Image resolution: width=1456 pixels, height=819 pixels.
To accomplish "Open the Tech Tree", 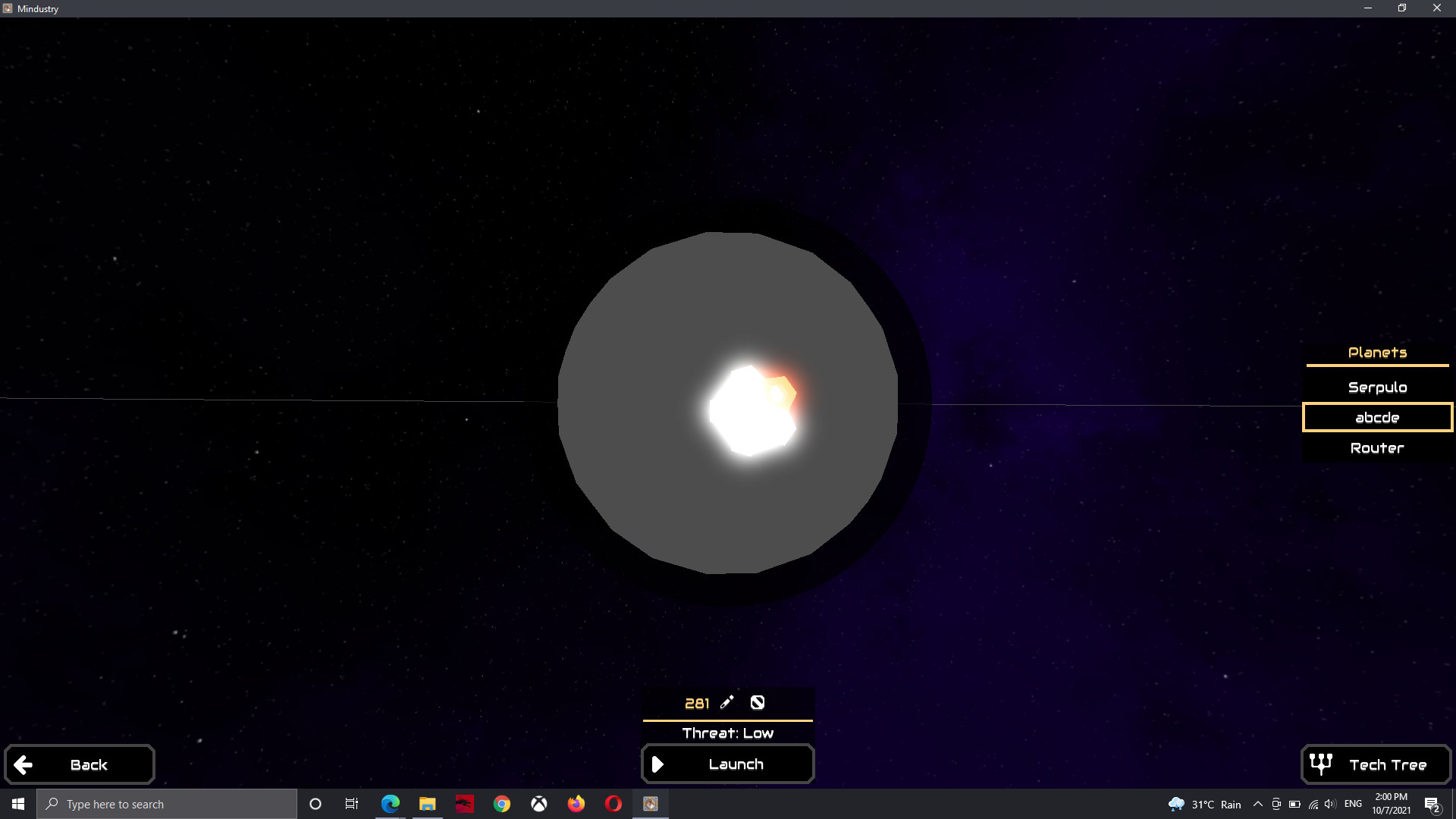I will click(x=1376, y=764).
